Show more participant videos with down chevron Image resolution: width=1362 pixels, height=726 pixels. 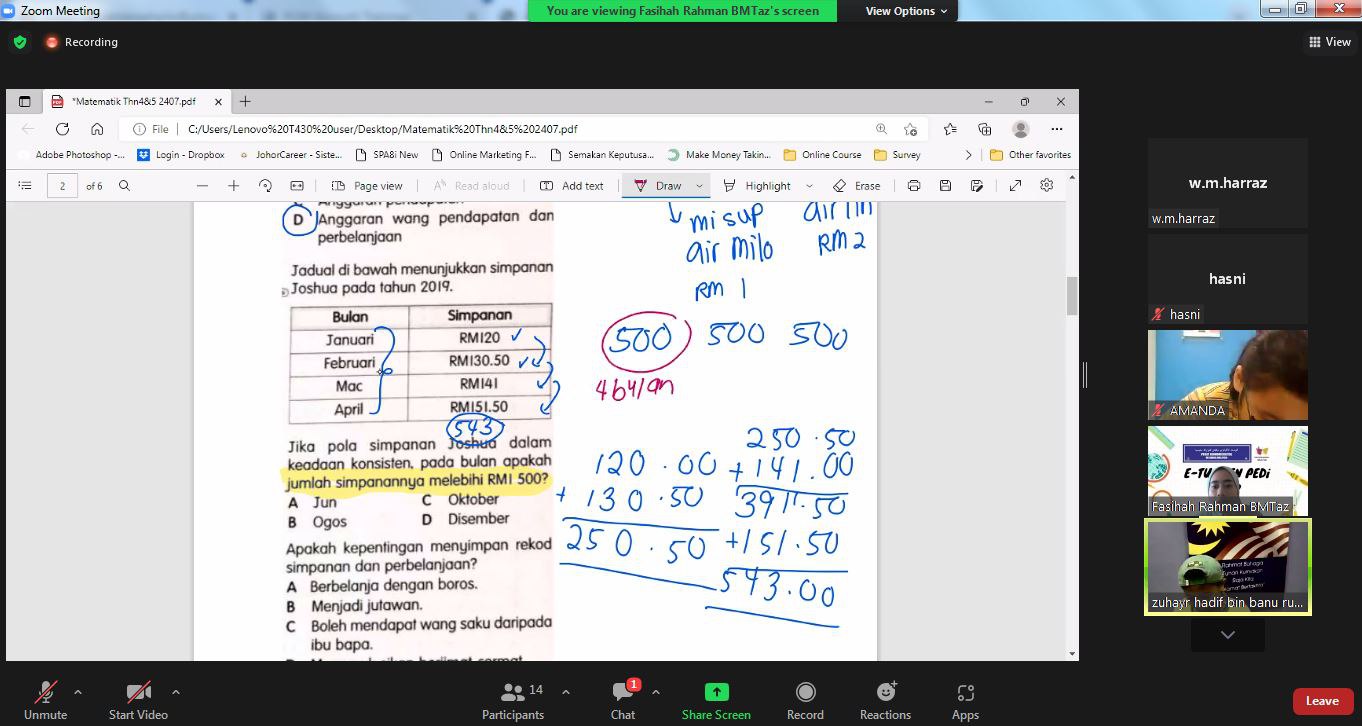1228,634
